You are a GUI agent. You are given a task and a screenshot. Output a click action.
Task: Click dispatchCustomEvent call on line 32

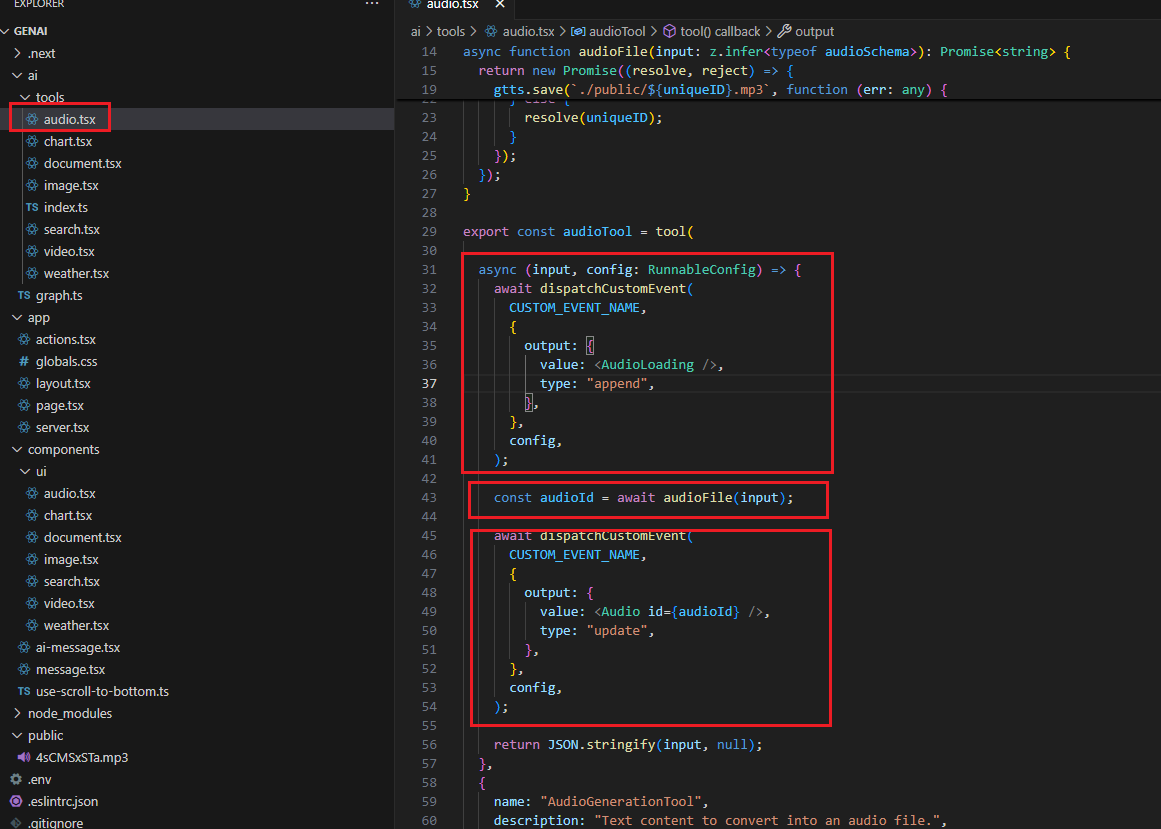tap(612, 289)
